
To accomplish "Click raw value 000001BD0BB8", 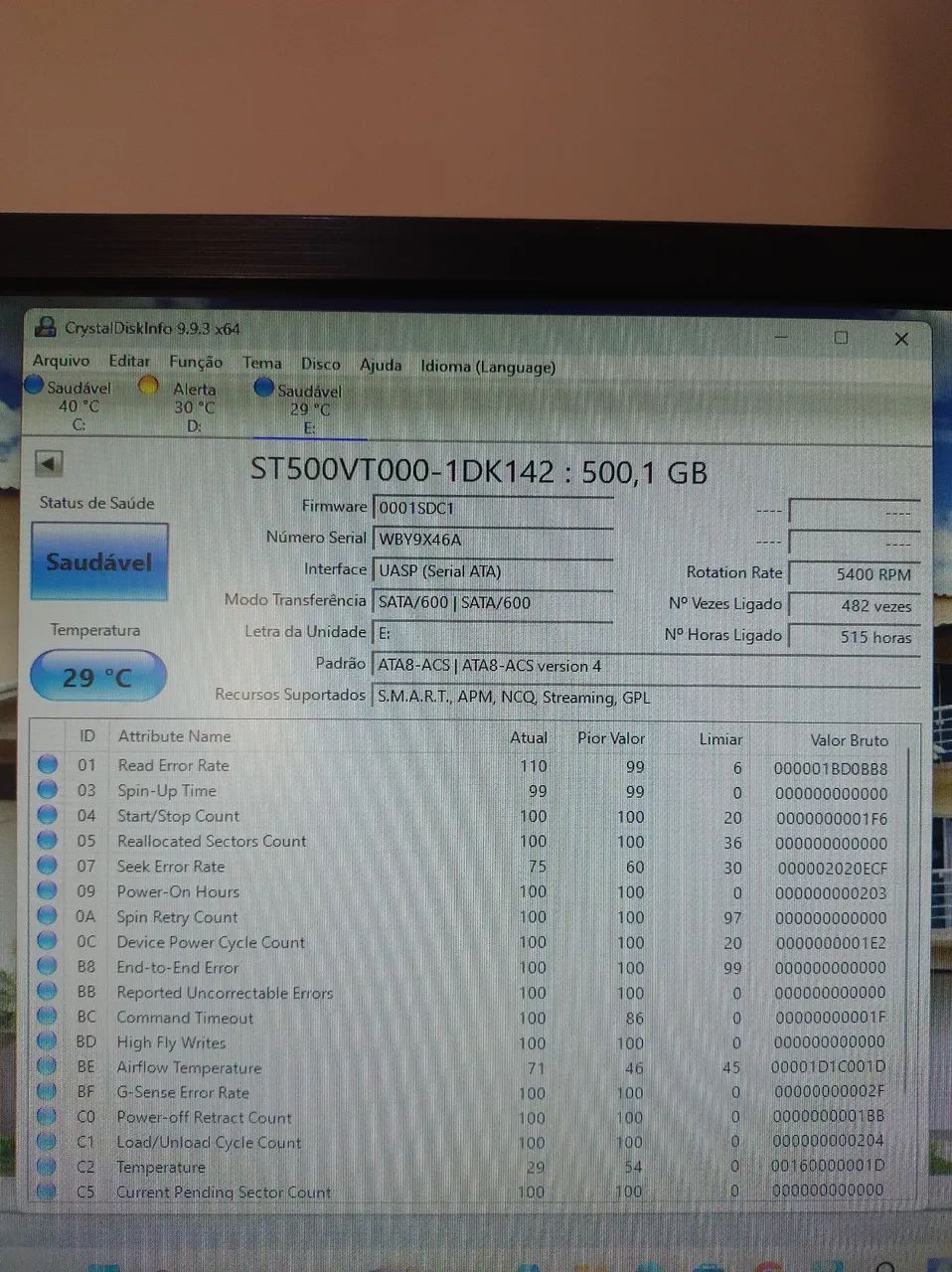I will coord(831,769).
